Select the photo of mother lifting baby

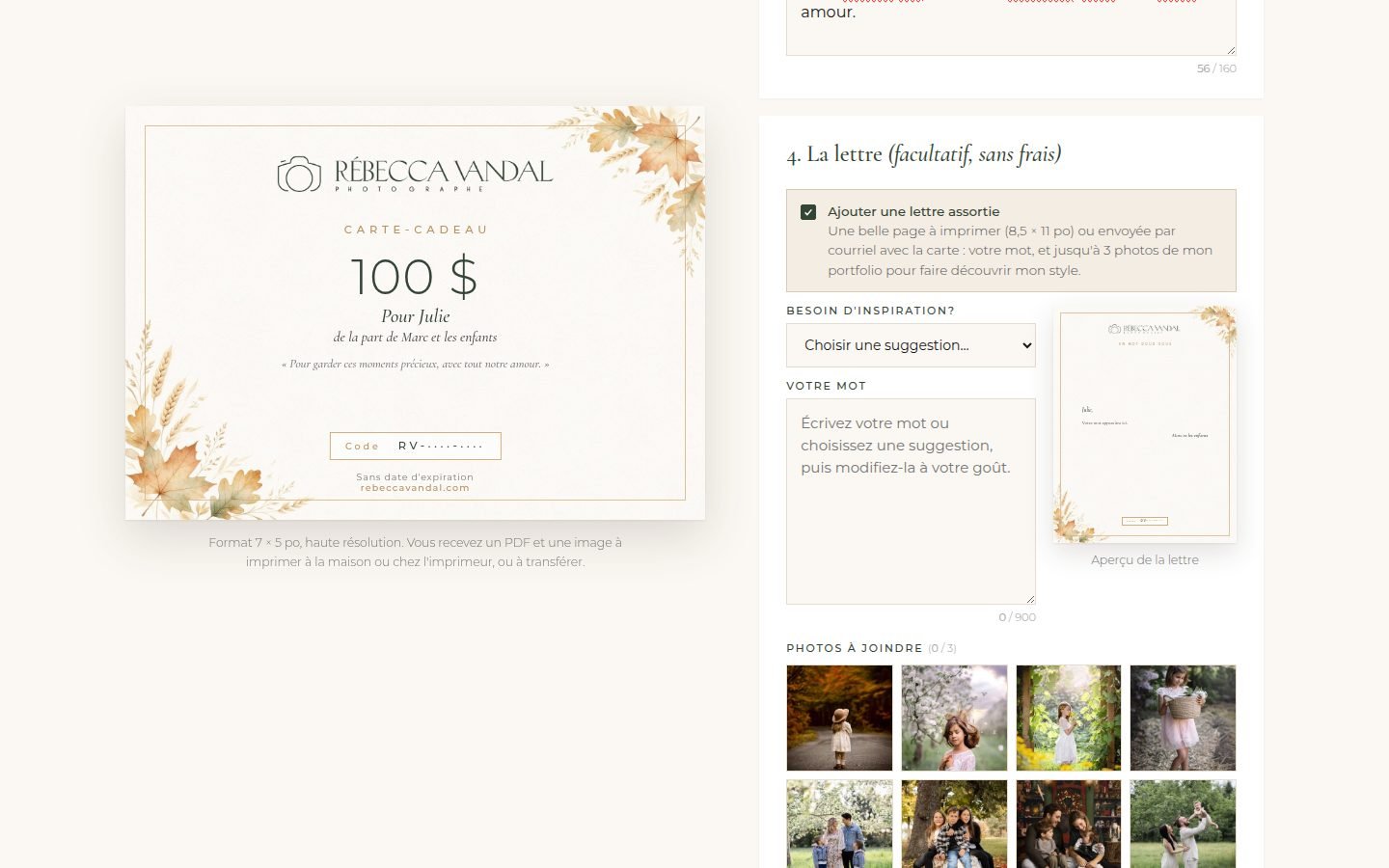click(1183, 824)
